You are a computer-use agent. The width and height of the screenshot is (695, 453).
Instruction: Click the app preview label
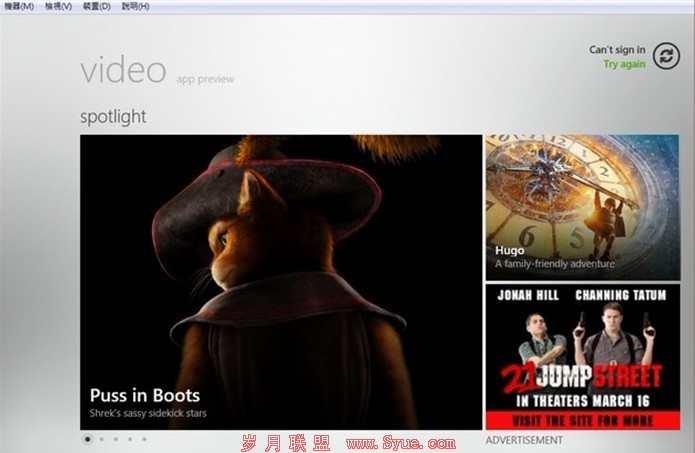[x=205, y=79]
